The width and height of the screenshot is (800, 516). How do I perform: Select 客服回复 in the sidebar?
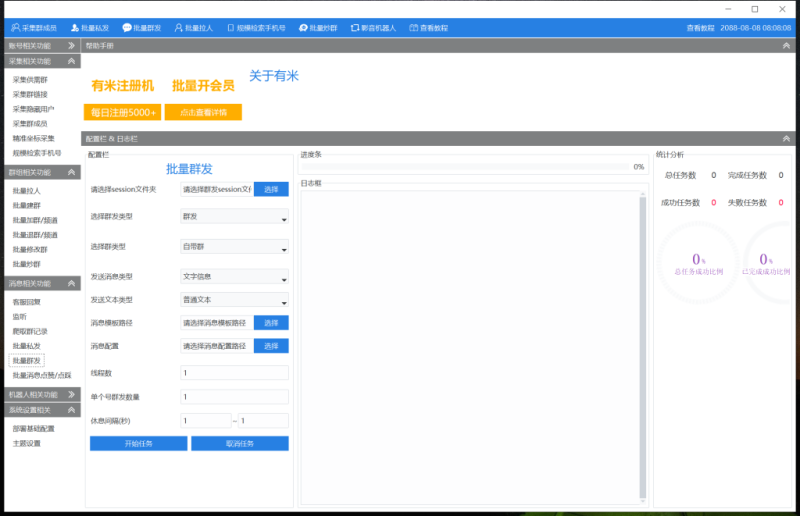click(27, 302)
